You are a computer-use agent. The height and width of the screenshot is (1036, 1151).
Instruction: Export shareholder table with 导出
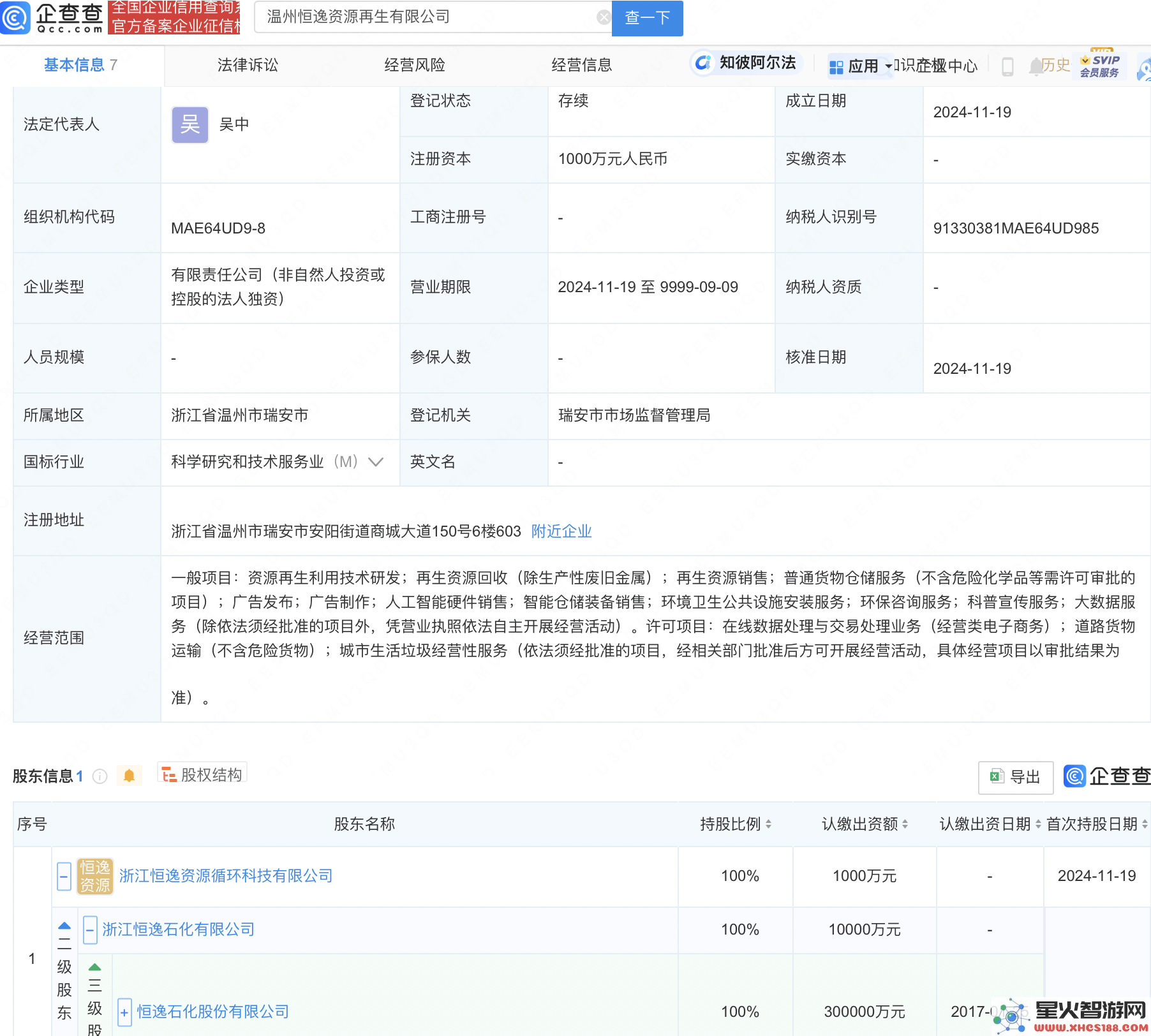[x=1015, y=777]
